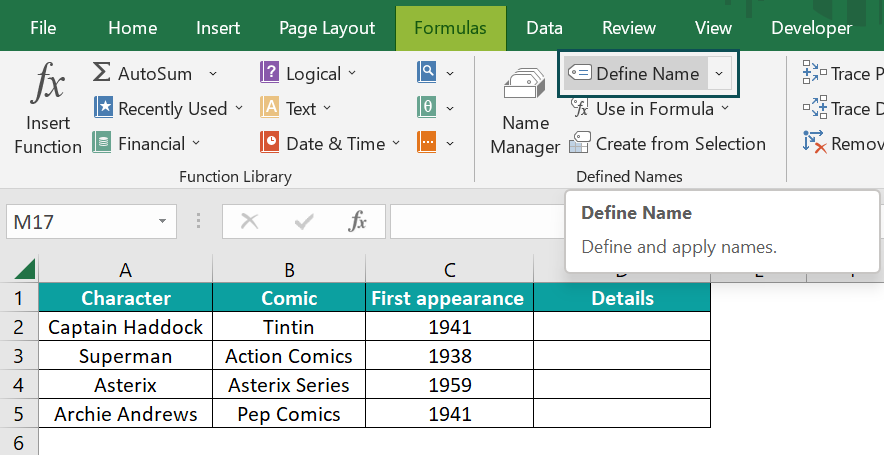Expand the Logical dropdown arrow
This screenshot has height=455, width=884.
352,73
